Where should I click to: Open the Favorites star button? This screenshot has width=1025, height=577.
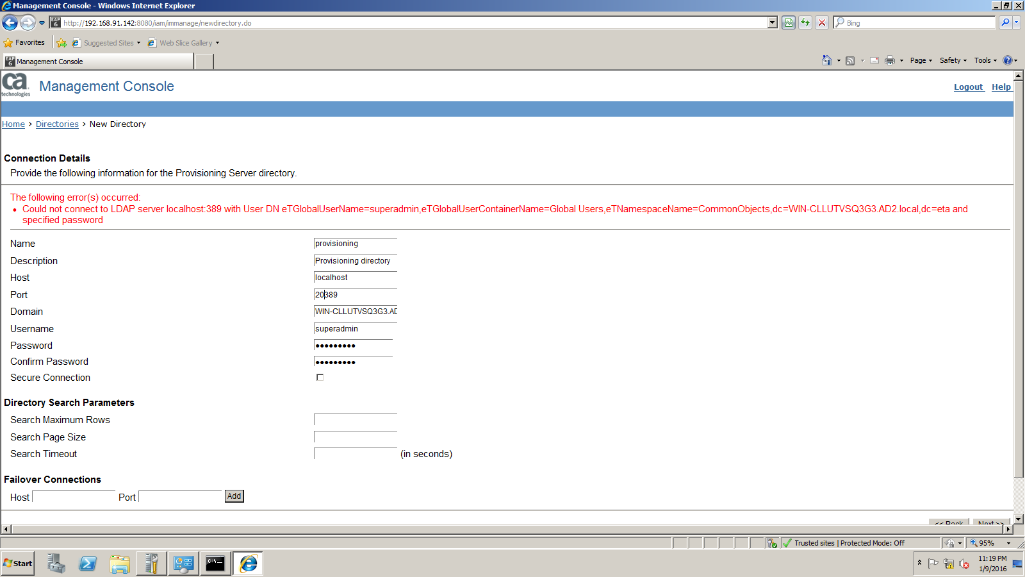tap(24, 43)
